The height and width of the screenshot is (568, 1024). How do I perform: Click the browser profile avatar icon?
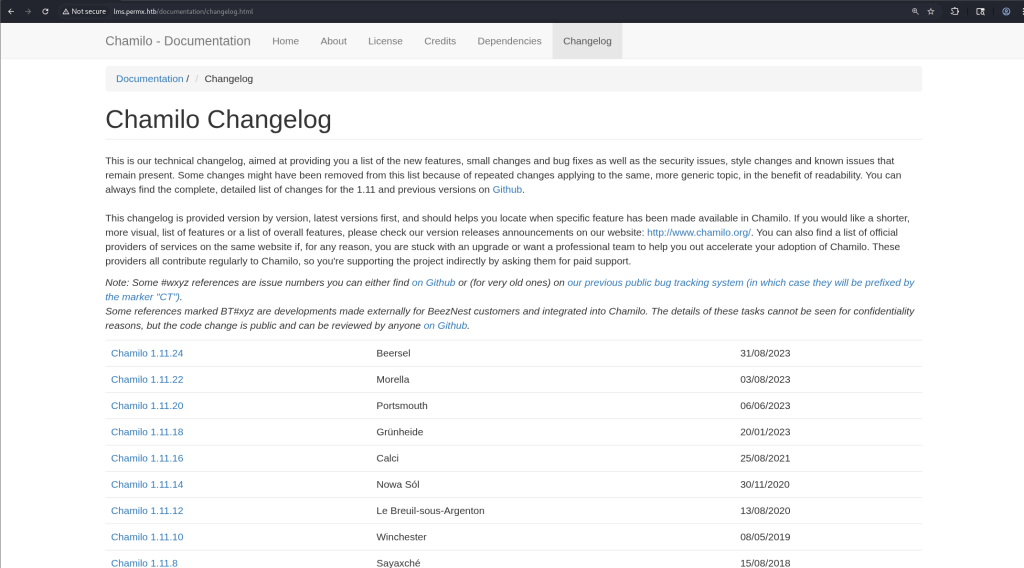coord(1006,11)
